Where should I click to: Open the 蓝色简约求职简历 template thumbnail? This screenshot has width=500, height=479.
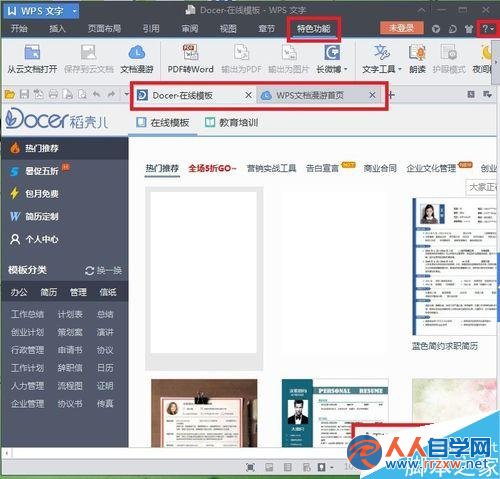tap(454, 266)
